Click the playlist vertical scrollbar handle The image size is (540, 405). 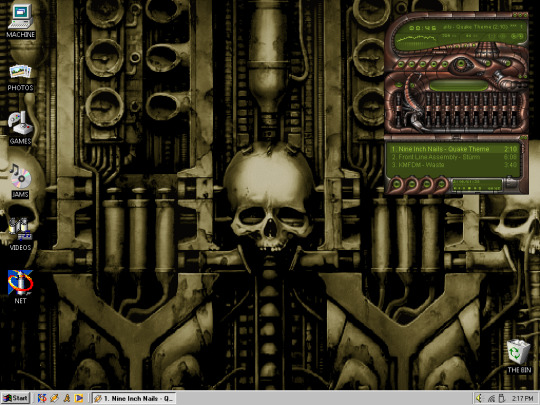coord(523,148)
